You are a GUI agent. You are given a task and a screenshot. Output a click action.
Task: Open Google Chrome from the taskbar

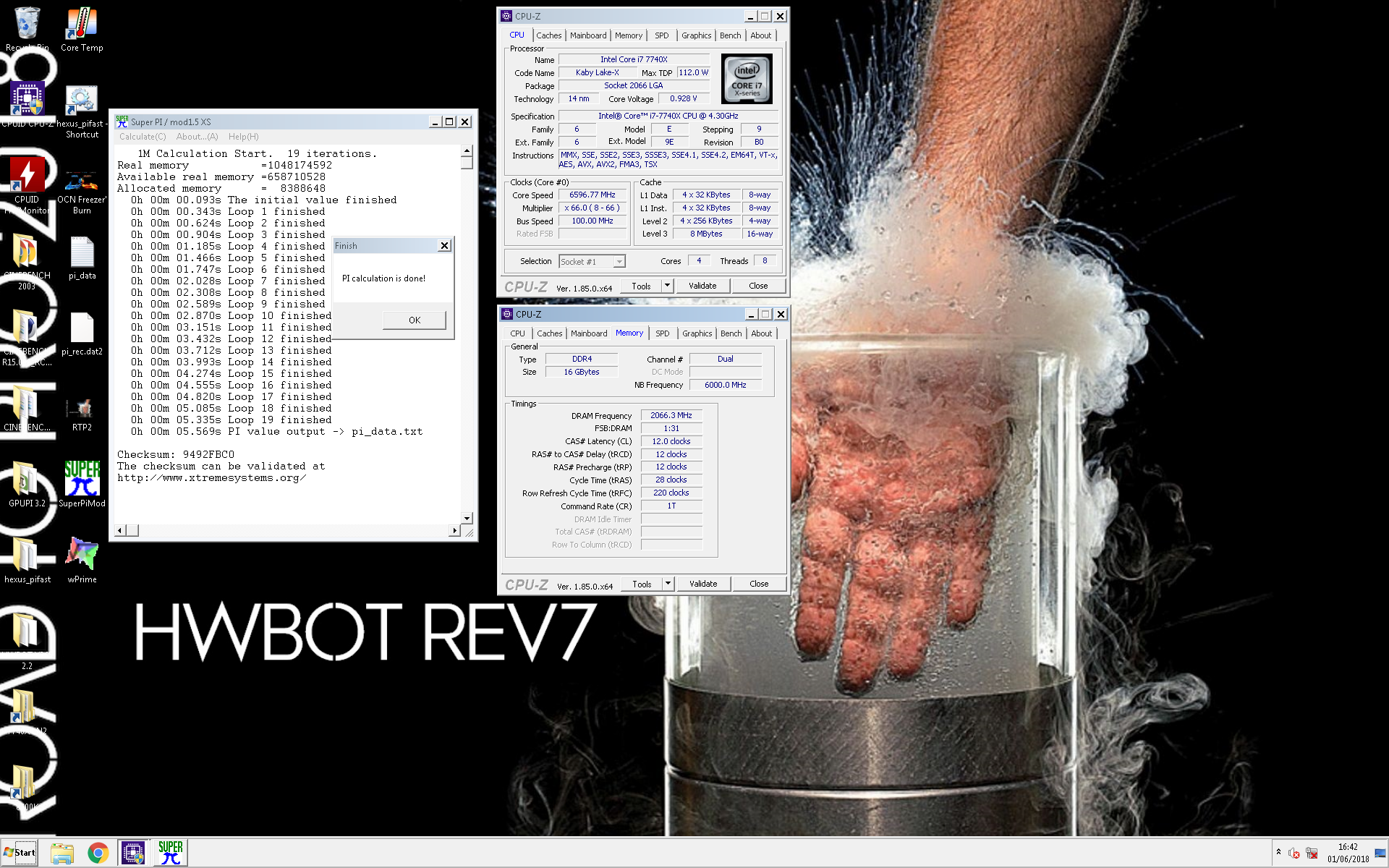click(98, 853)
